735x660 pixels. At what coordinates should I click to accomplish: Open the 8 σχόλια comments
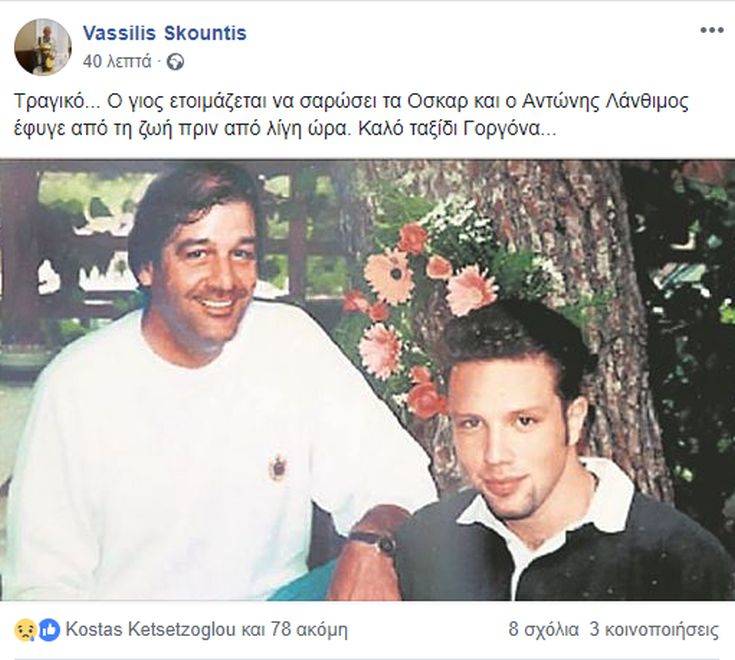coord(543,630)
